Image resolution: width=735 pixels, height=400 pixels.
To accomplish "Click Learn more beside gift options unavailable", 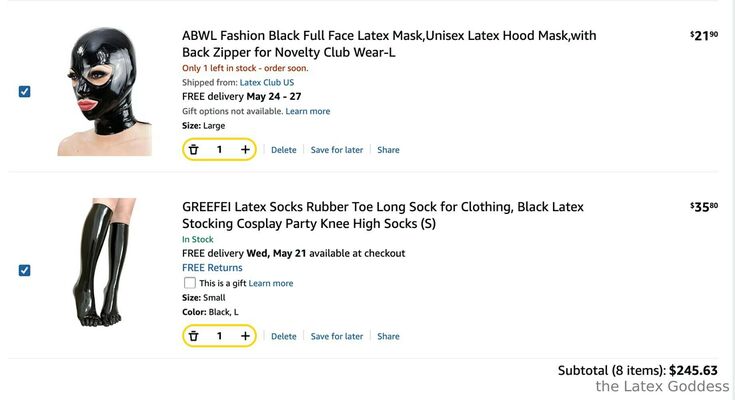I will tap(308, 111).
